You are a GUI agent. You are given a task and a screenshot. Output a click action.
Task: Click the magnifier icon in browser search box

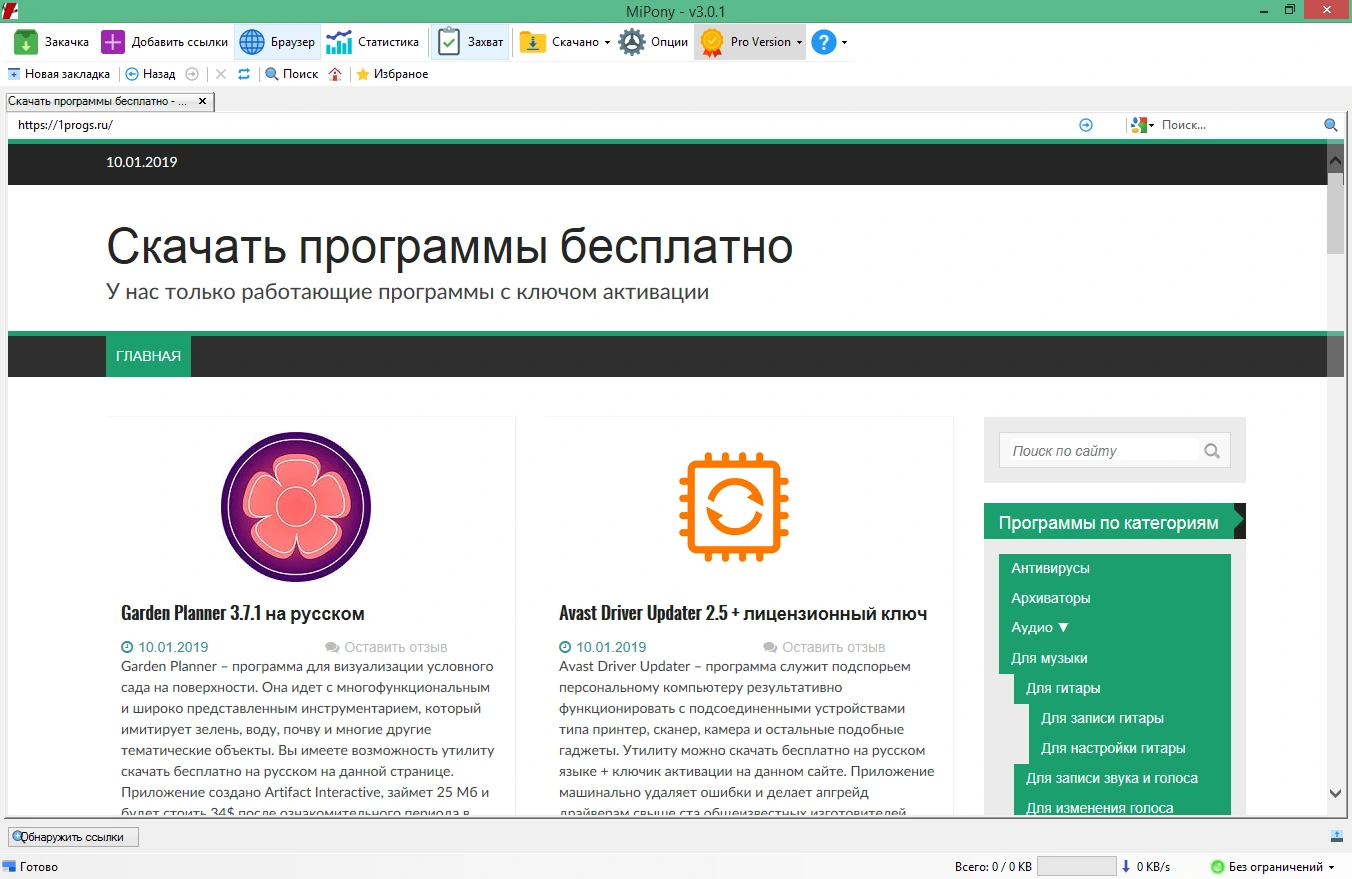point(1331,125)
